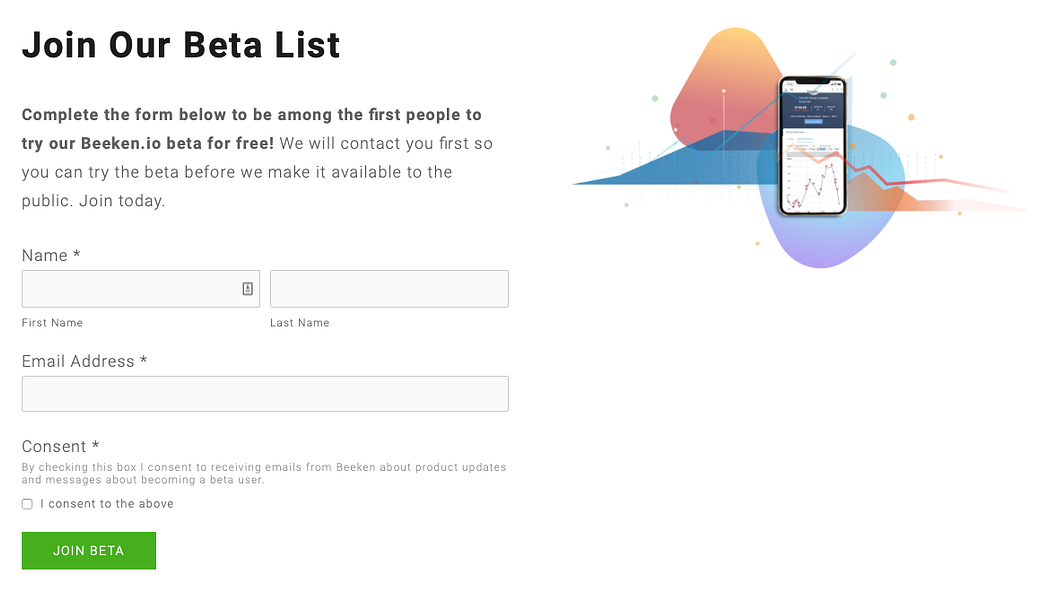Image resolution: width=1064 pixels, height=600 pixels.
Task: Click into the Email Address field
Action: click(x=265, y=394)
